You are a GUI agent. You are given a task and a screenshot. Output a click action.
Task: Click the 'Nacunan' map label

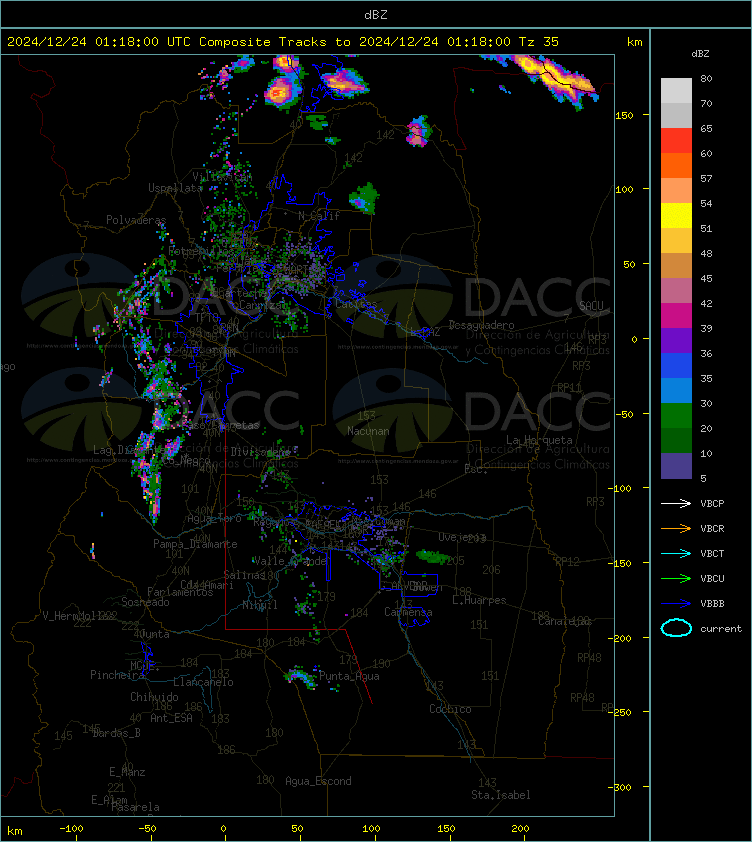click(368, 431)
